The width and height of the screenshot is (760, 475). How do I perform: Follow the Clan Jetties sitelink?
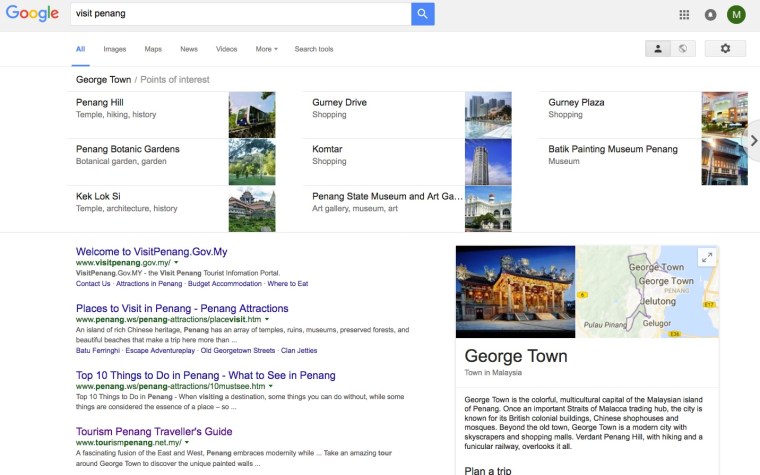point(299,350)
